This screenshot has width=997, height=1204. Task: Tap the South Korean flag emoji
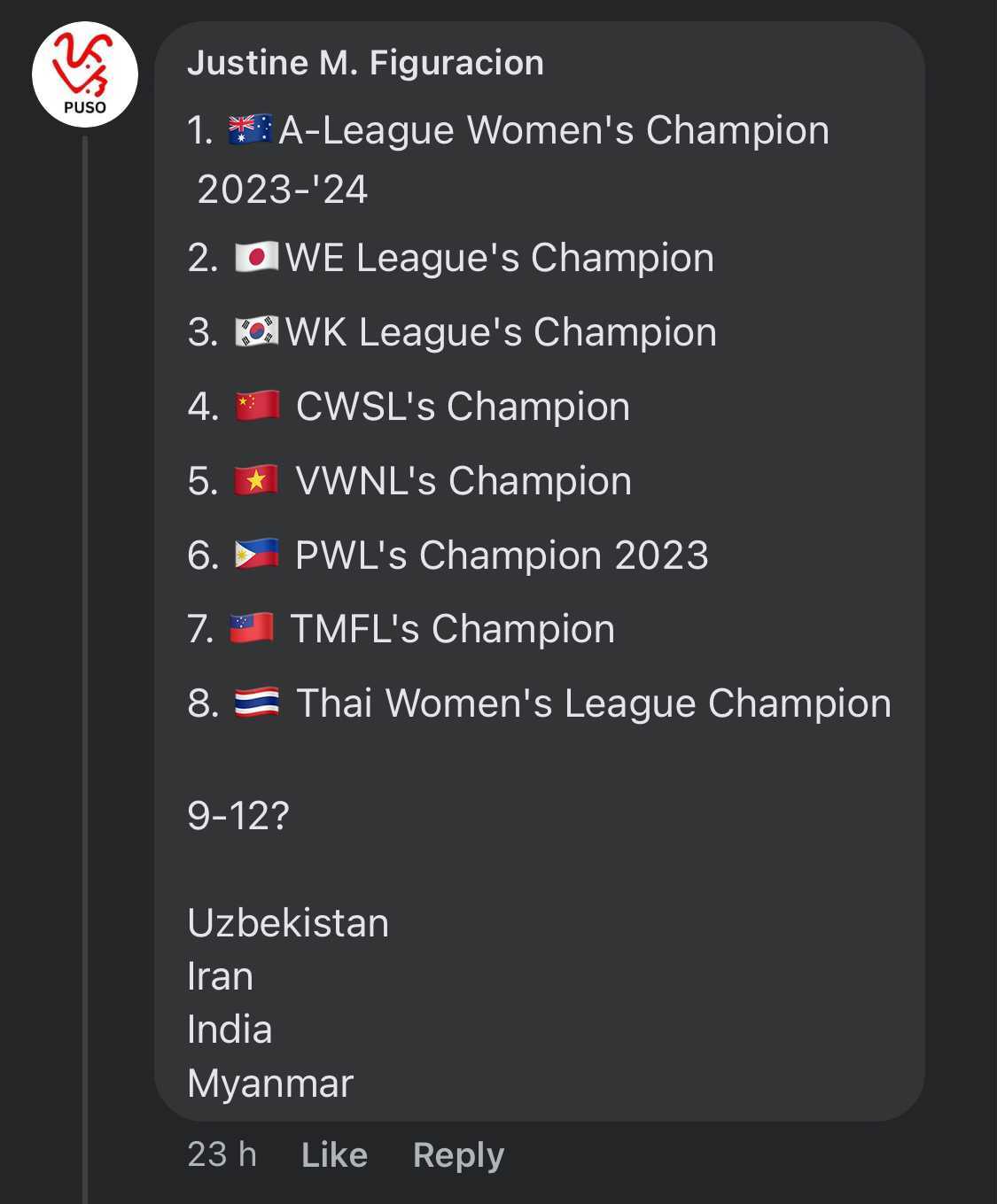(x=257, y=332)
